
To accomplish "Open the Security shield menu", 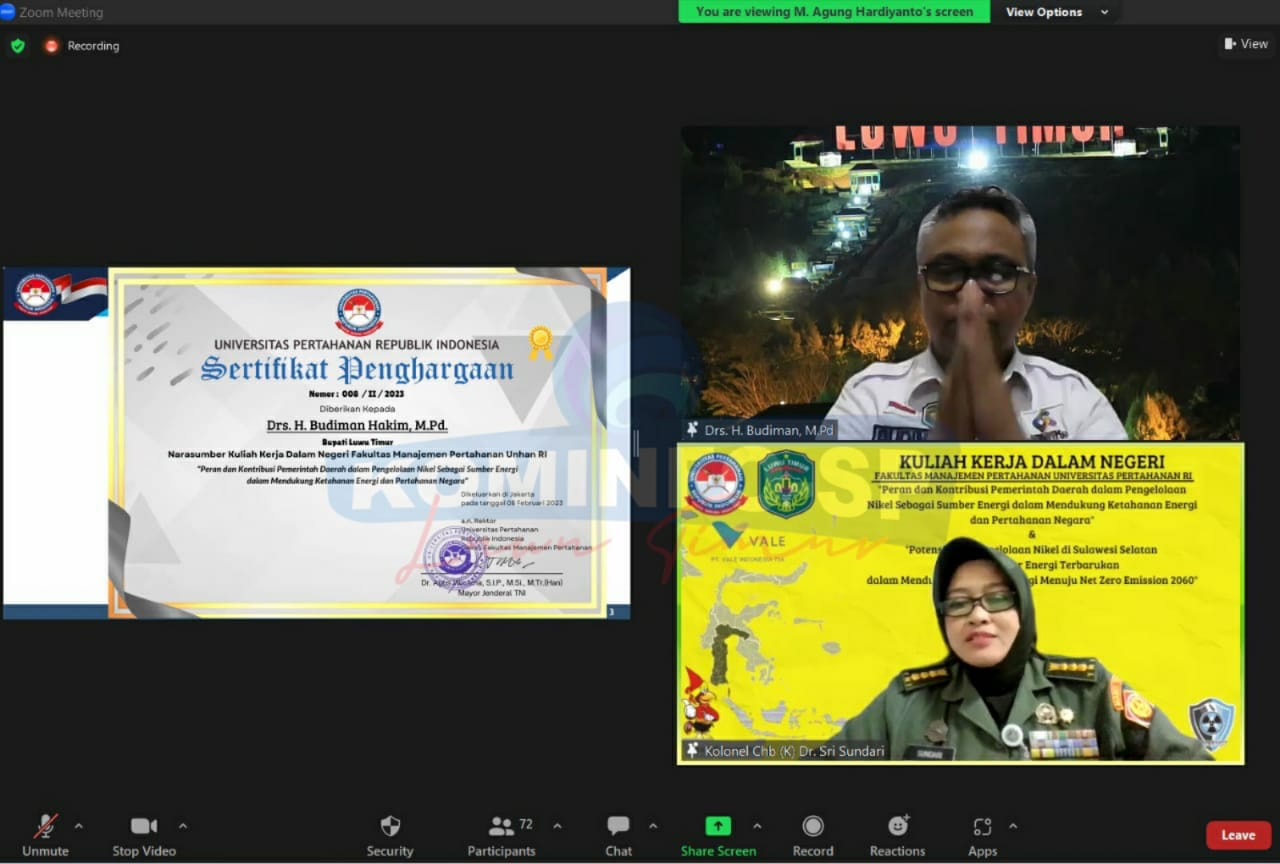I will (x=390, y=836).
